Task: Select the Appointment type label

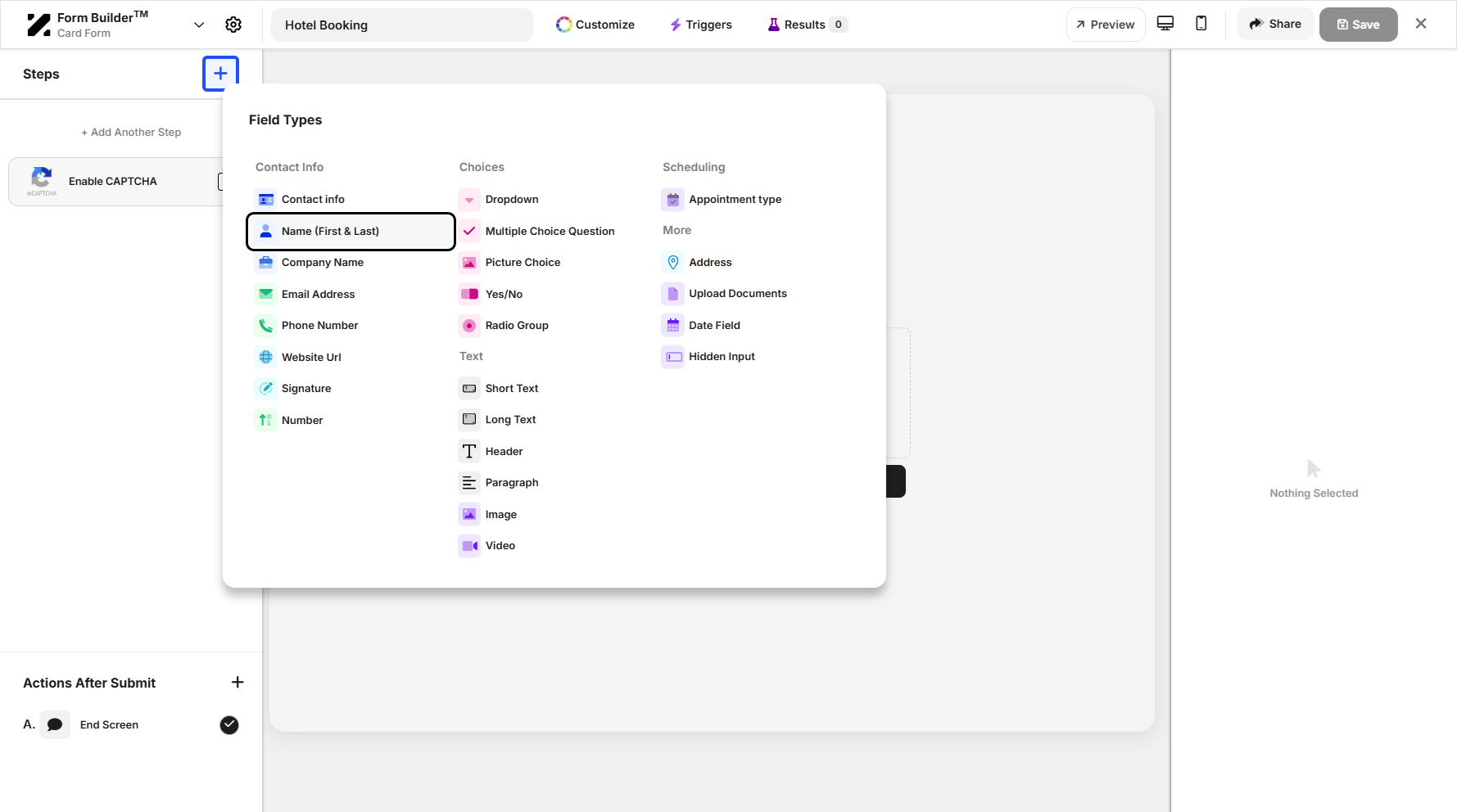Action: pyautogui.click(x=735, y=199)
